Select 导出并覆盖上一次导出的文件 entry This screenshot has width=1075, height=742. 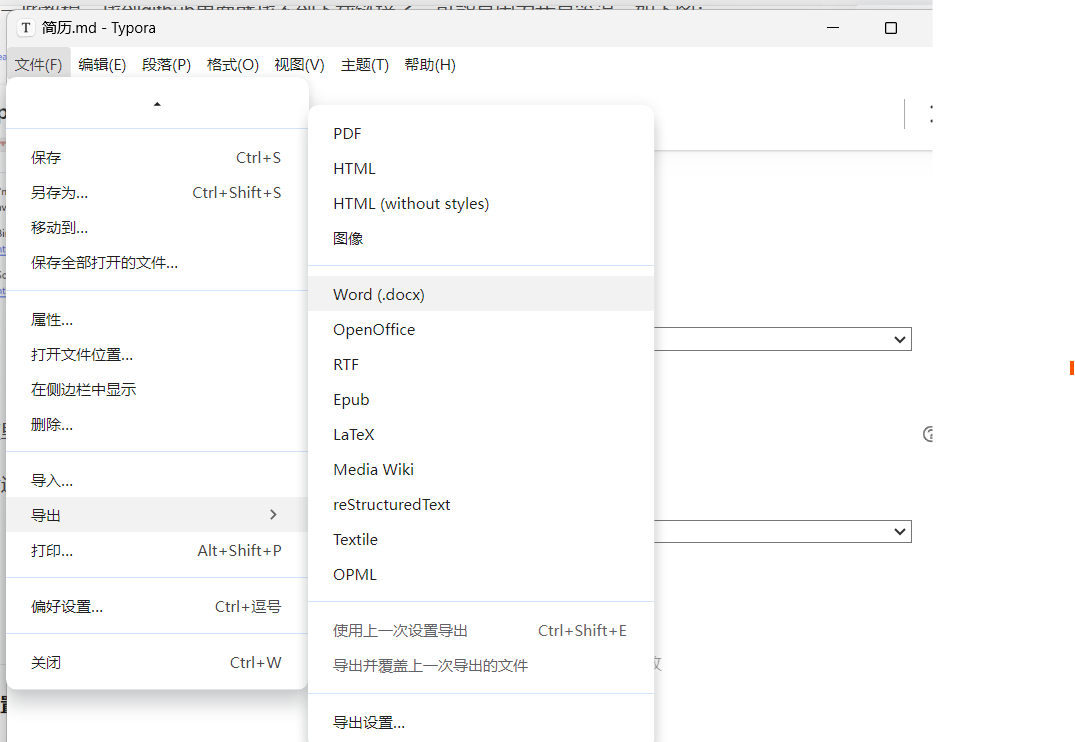pyautogui.click(x=481, y=666)
